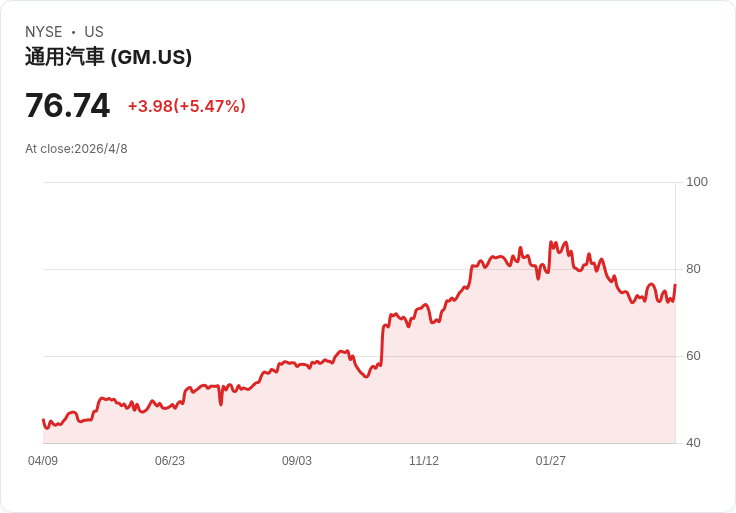Click the 100 price axis label
Viewport: 736px width, 513px height.
point(697,182)
